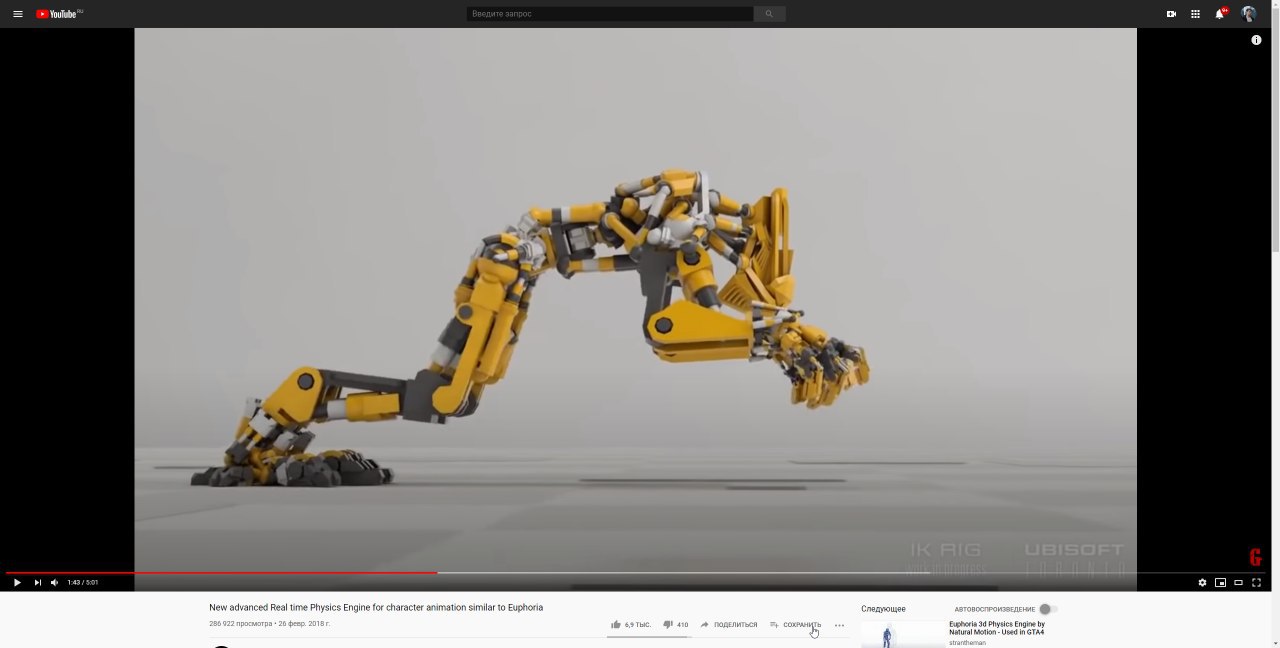Image resolution: width=1280 pixels, height=648 pixels.
Task: Toggle autoplay 'Автовоспроизведение' switch
Action: click(1047, 609)
